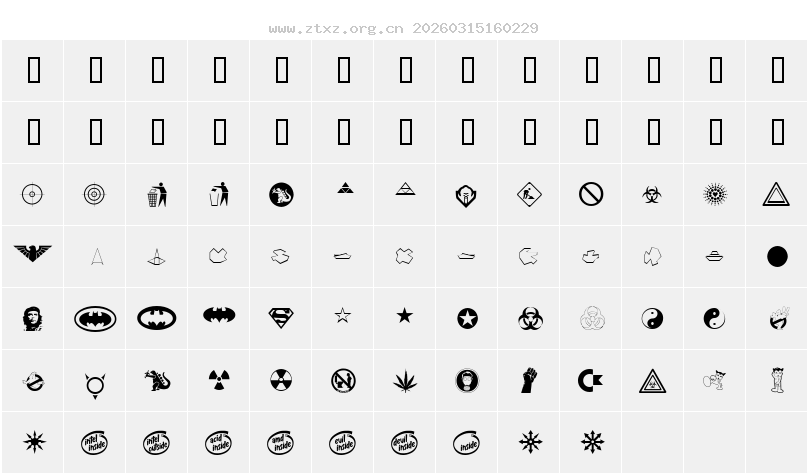The image size is (808, 476).
Task: Click the Commodore logo glyph
Action: click(591, 381)
